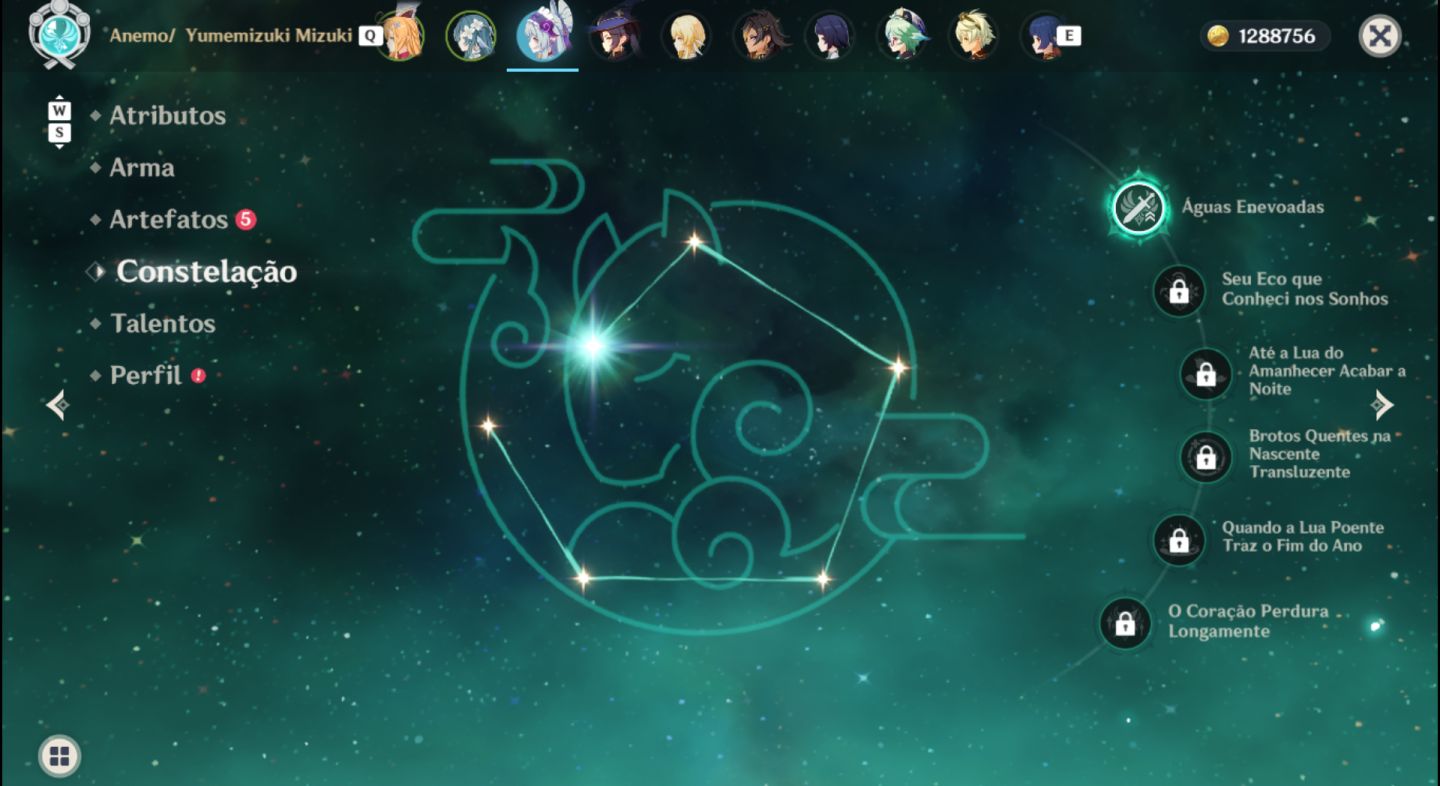
Task: Open the Arma section
Action: [x=141, y=167]
